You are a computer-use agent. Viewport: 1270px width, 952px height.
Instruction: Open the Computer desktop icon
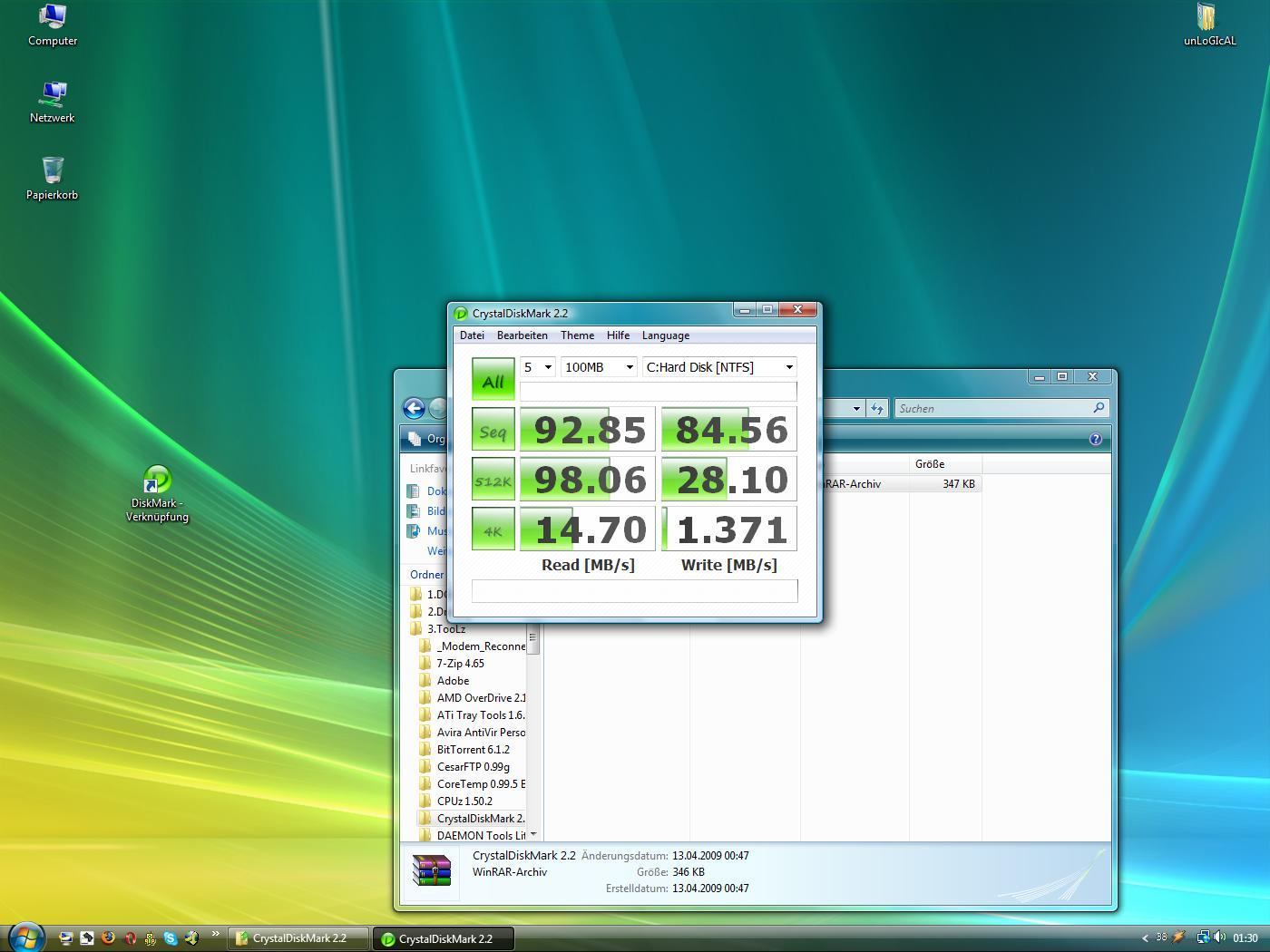tap(53, 25)
